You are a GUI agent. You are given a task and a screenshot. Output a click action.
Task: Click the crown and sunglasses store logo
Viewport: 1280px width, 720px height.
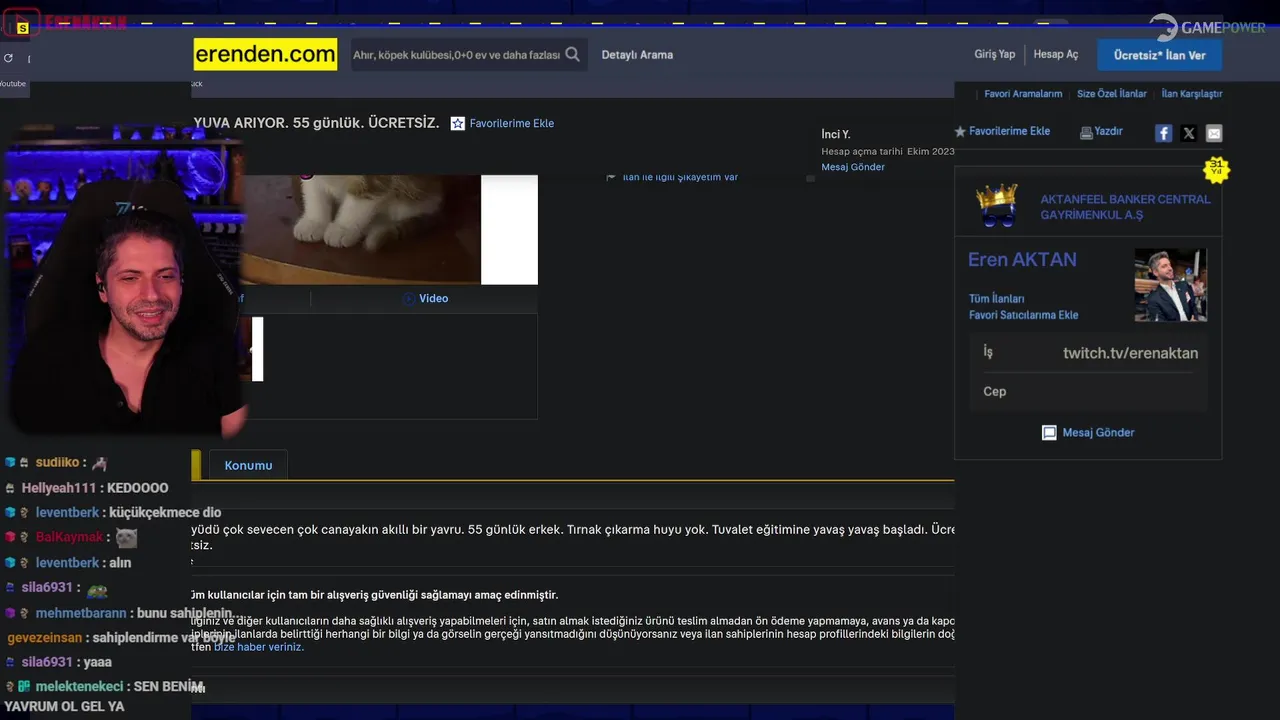pos(997,205)
